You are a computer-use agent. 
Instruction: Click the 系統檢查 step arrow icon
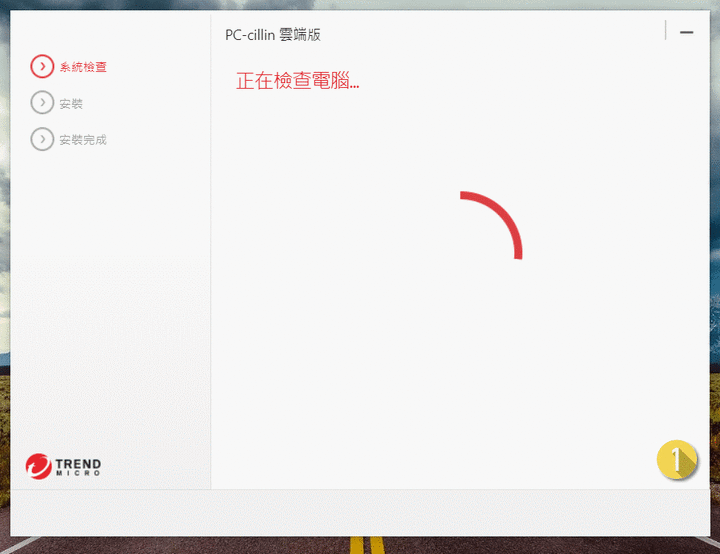click(x=42, y=67)
